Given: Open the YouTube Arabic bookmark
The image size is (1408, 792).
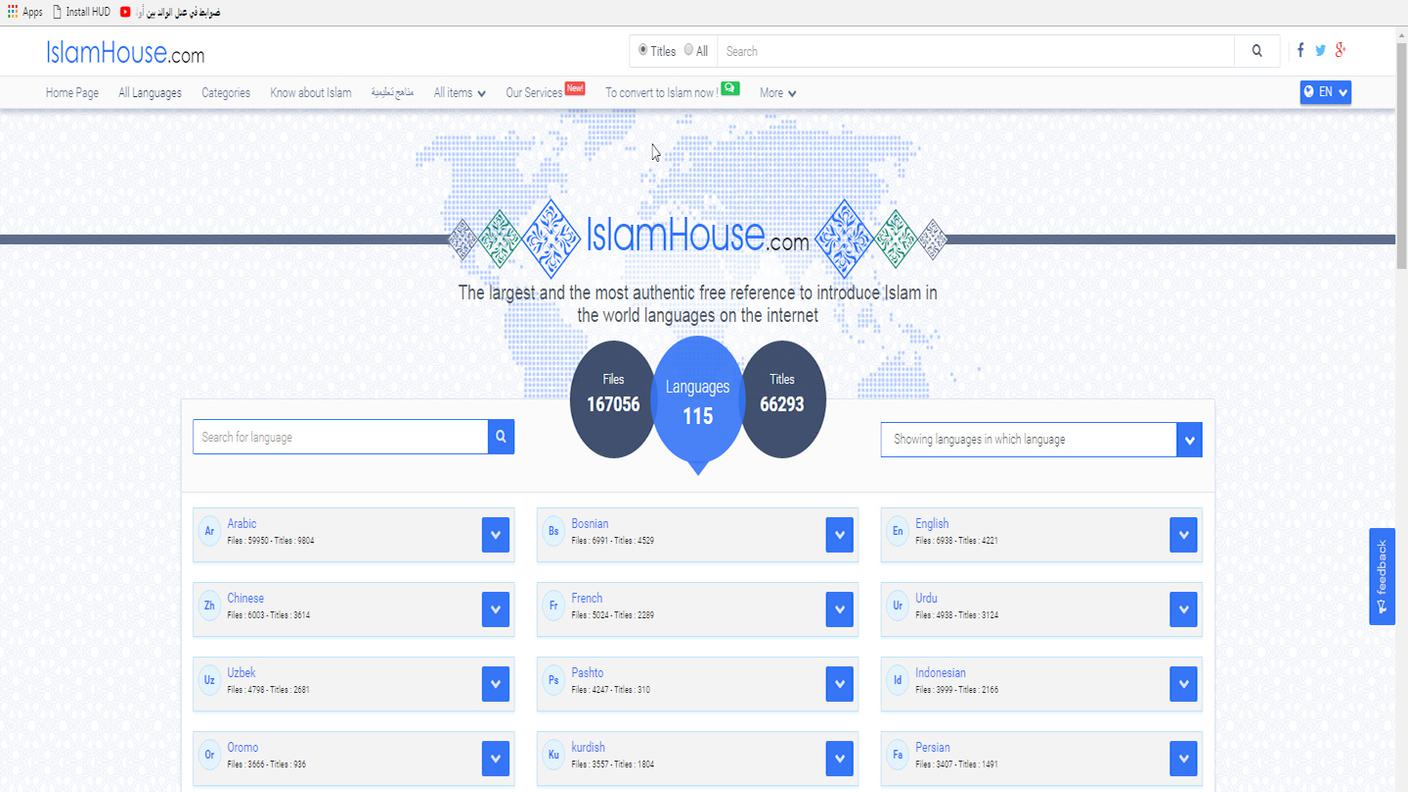Looking at the screenshot, I should [170, 12].
